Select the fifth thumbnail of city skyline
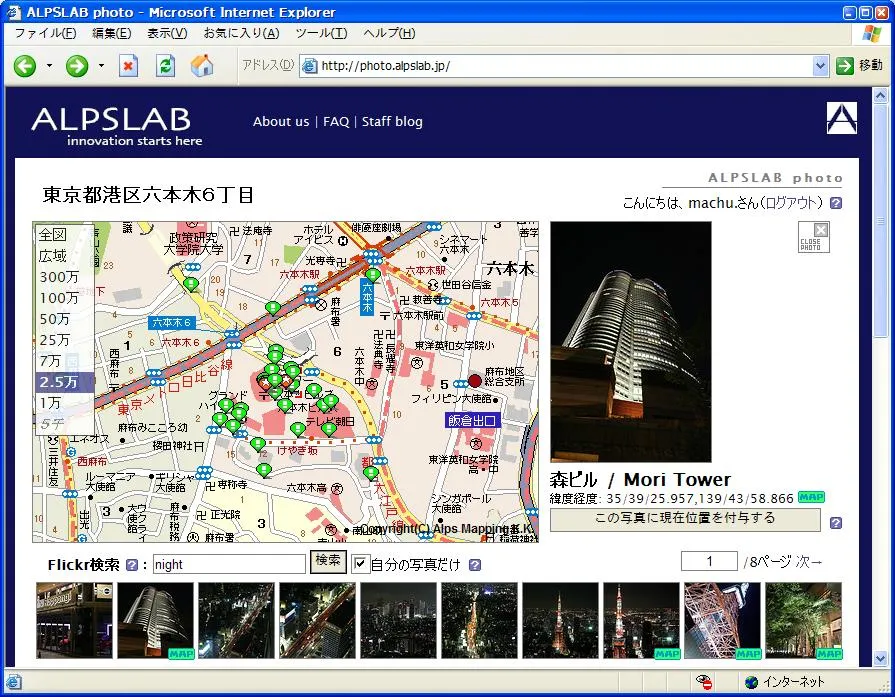Viewport: 895px width, 697px height. pos(398,621)
